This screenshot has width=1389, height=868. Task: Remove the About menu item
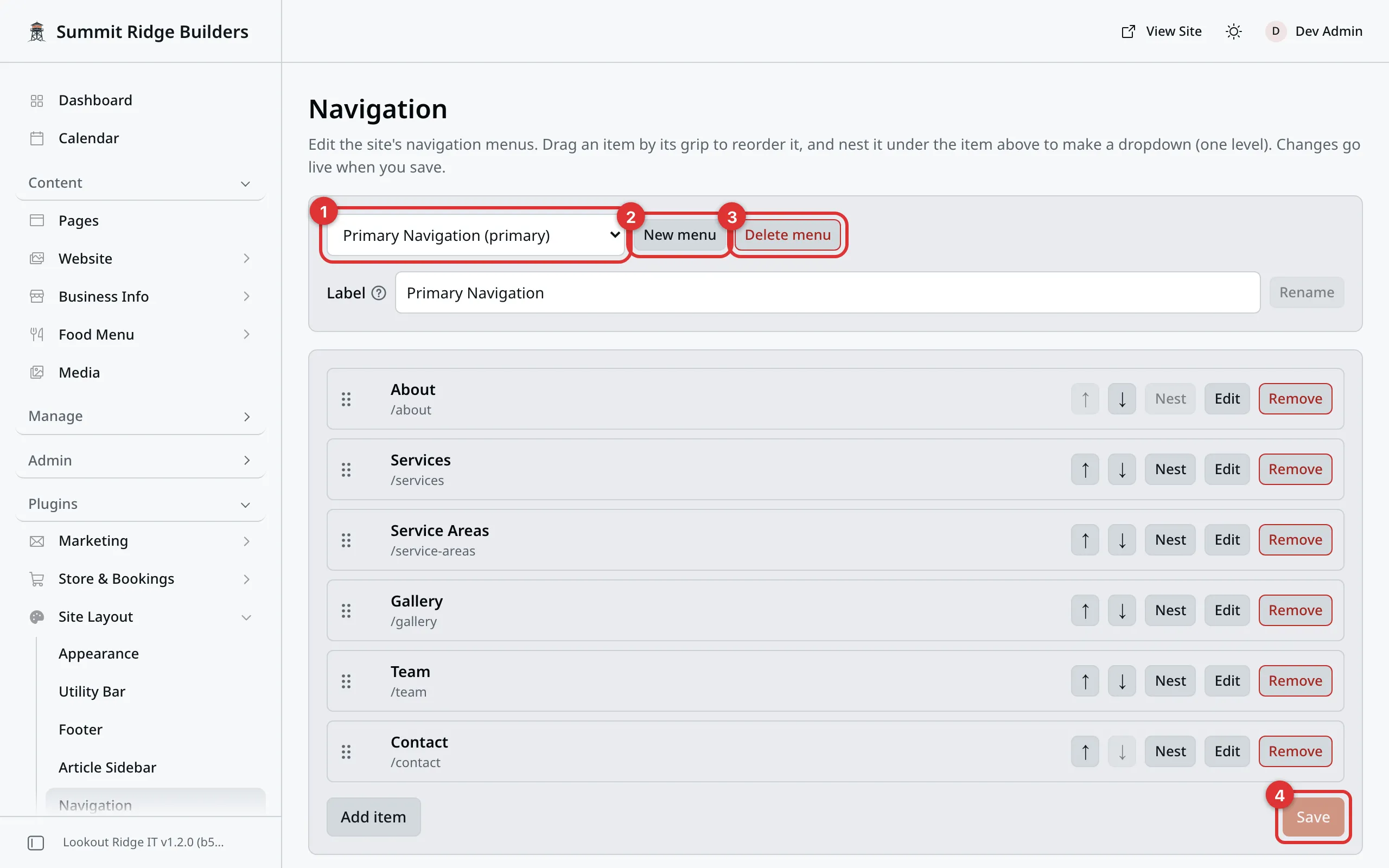click(x=1295, y=399)
